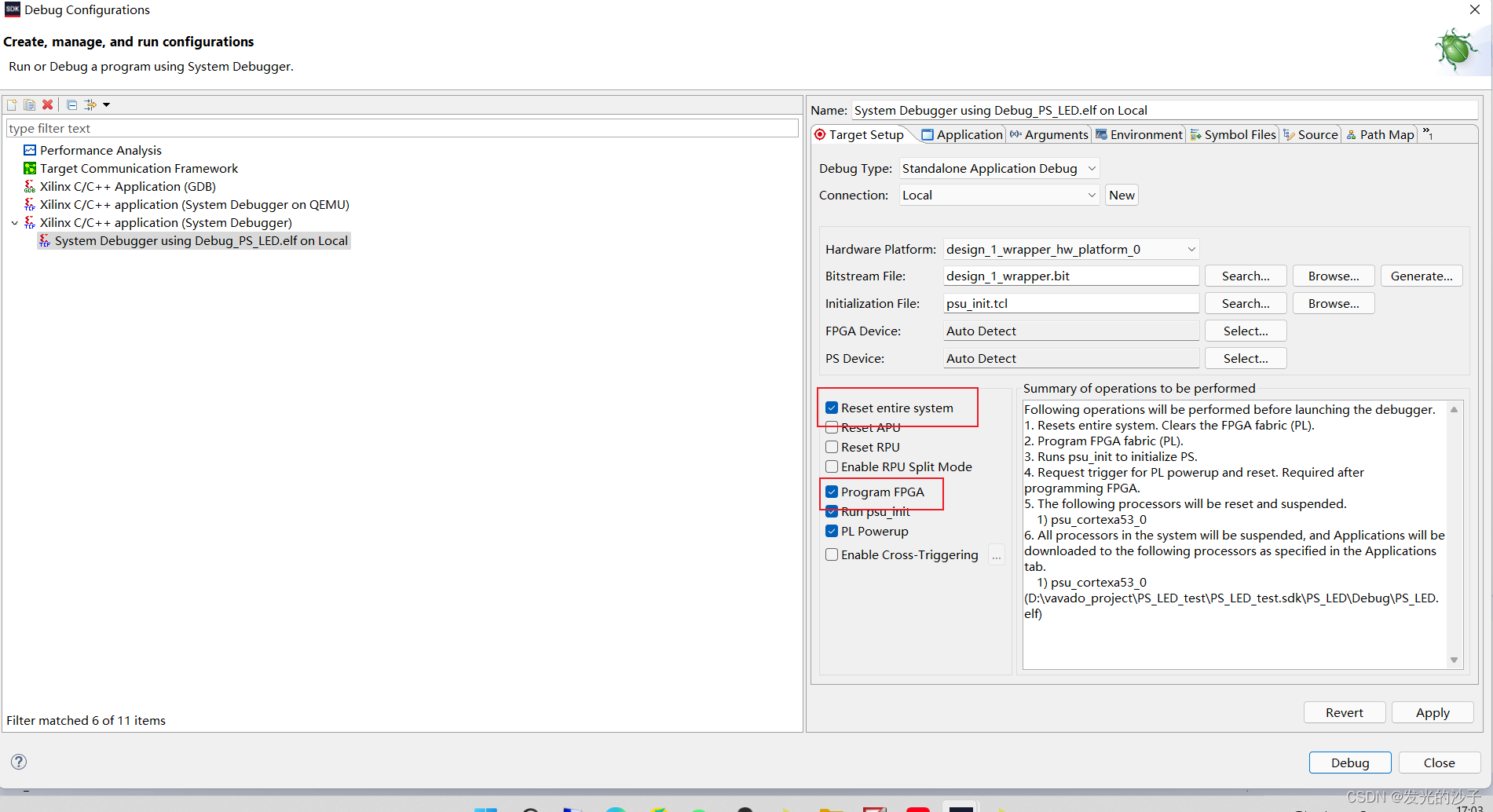
Task: Select System Debugger using Debug_PS_LED.elf on Local
Action: coord(194,240)
